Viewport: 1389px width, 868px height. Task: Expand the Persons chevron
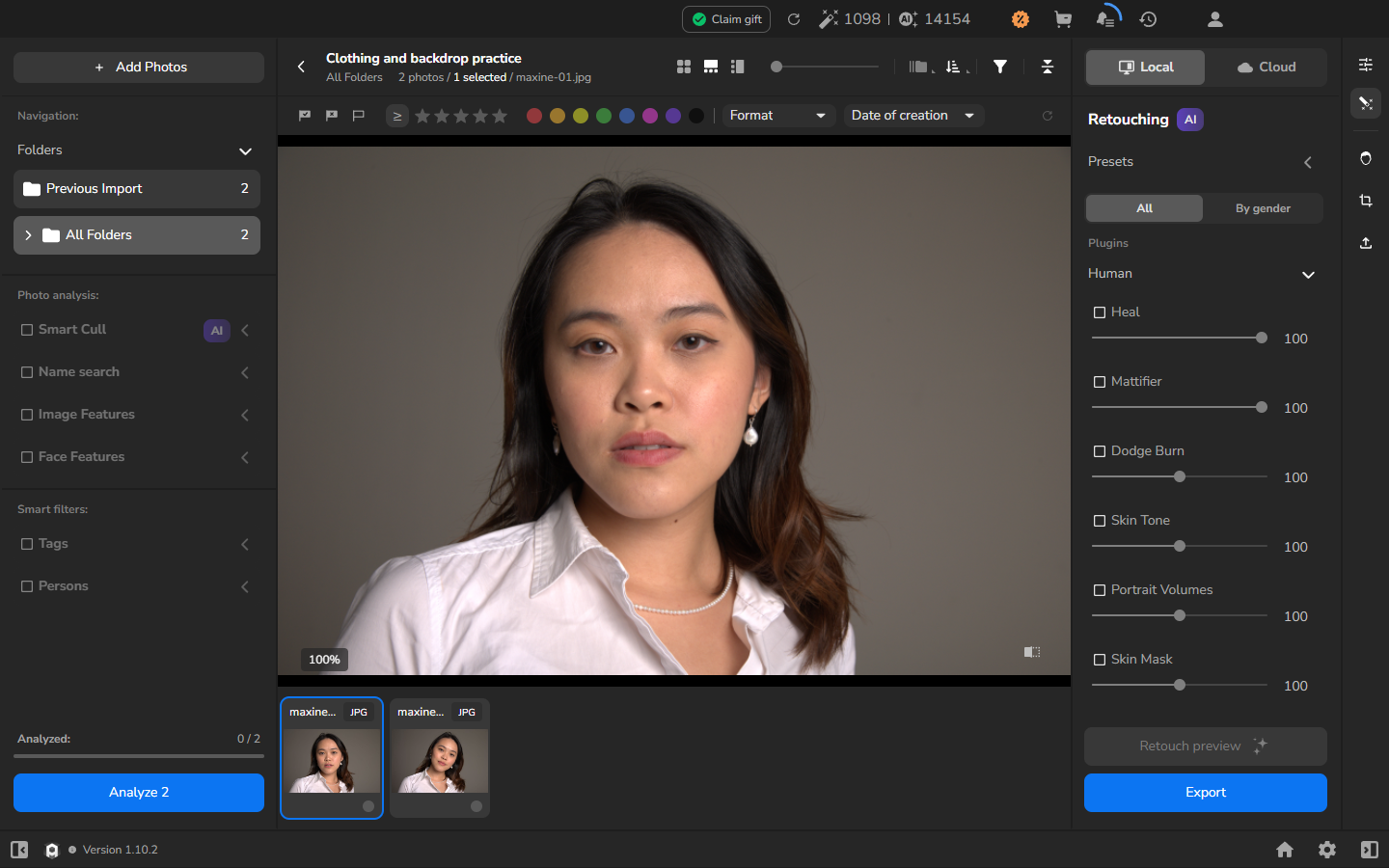(245, 587)
